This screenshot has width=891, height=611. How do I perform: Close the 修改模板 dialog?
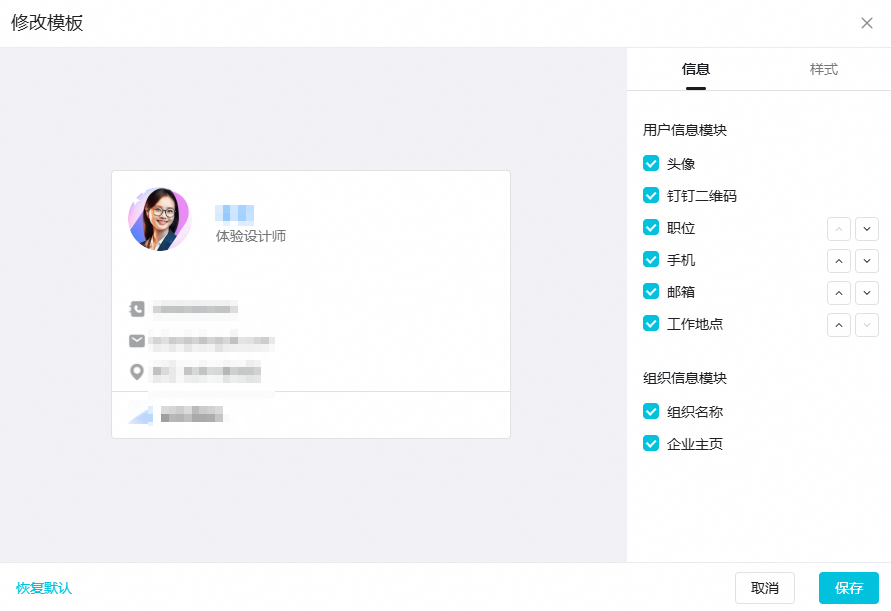[x=867, y=23]
